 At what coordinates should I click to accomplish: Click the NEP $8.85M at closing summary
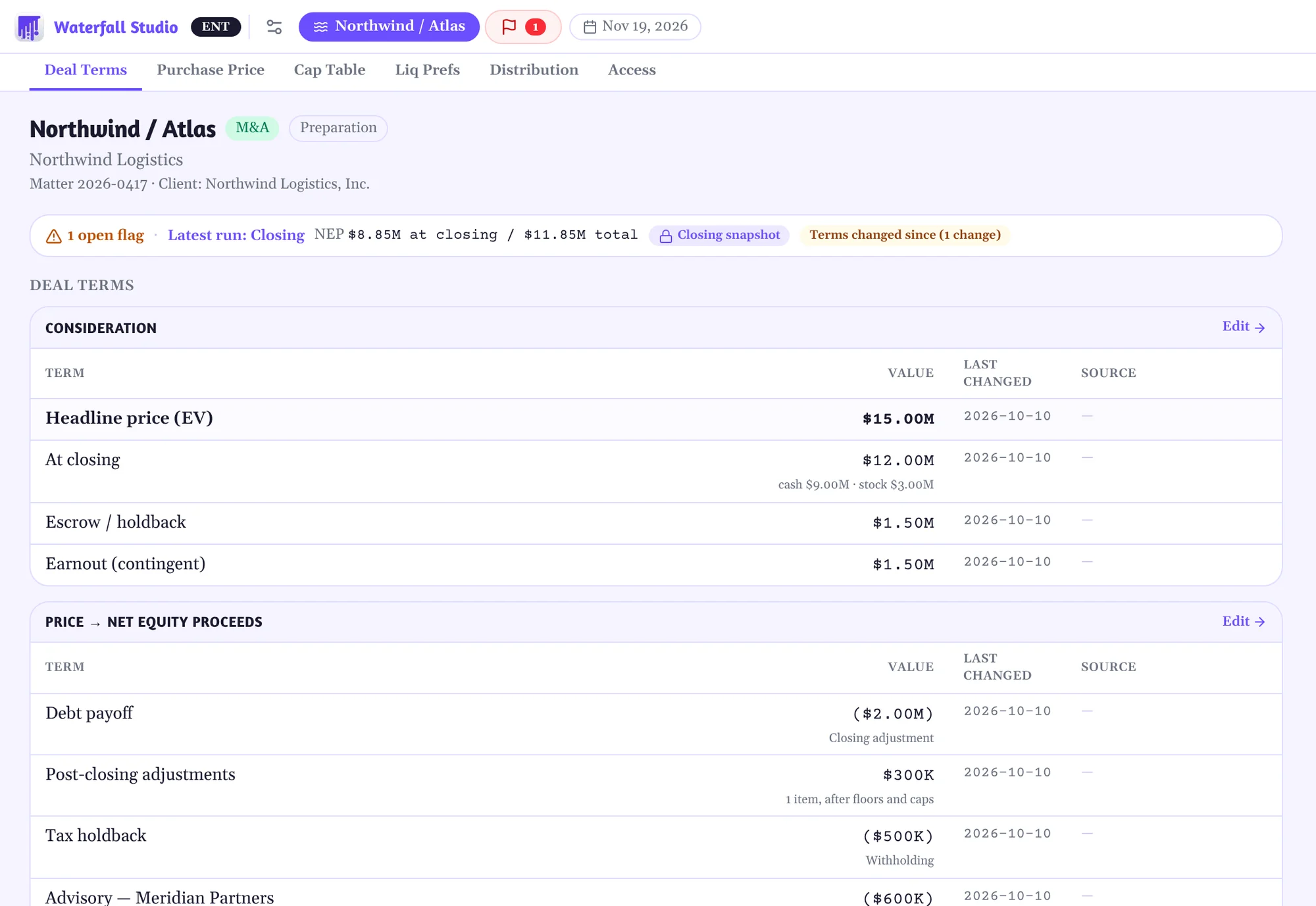point(476,235)
